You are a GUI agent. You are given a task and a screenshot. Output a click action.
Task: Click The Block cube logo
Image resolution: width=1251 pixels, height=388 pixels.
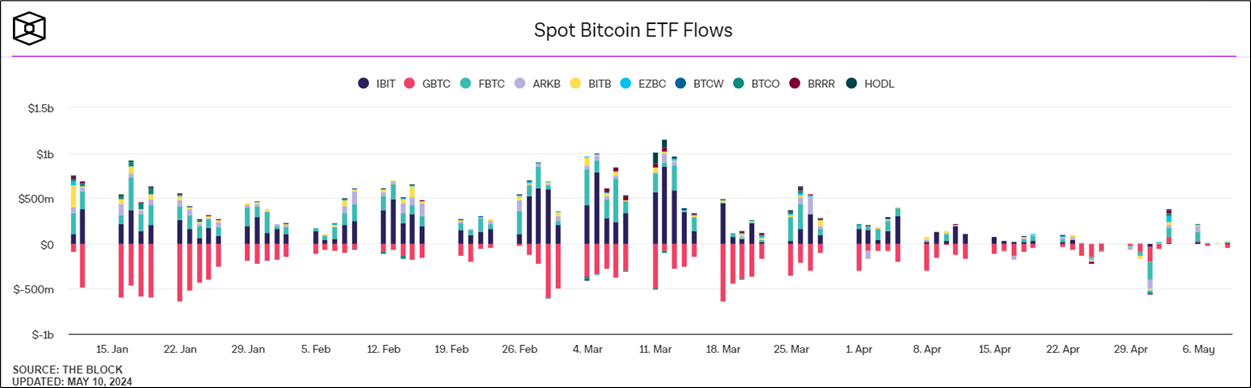coord(31,30)
